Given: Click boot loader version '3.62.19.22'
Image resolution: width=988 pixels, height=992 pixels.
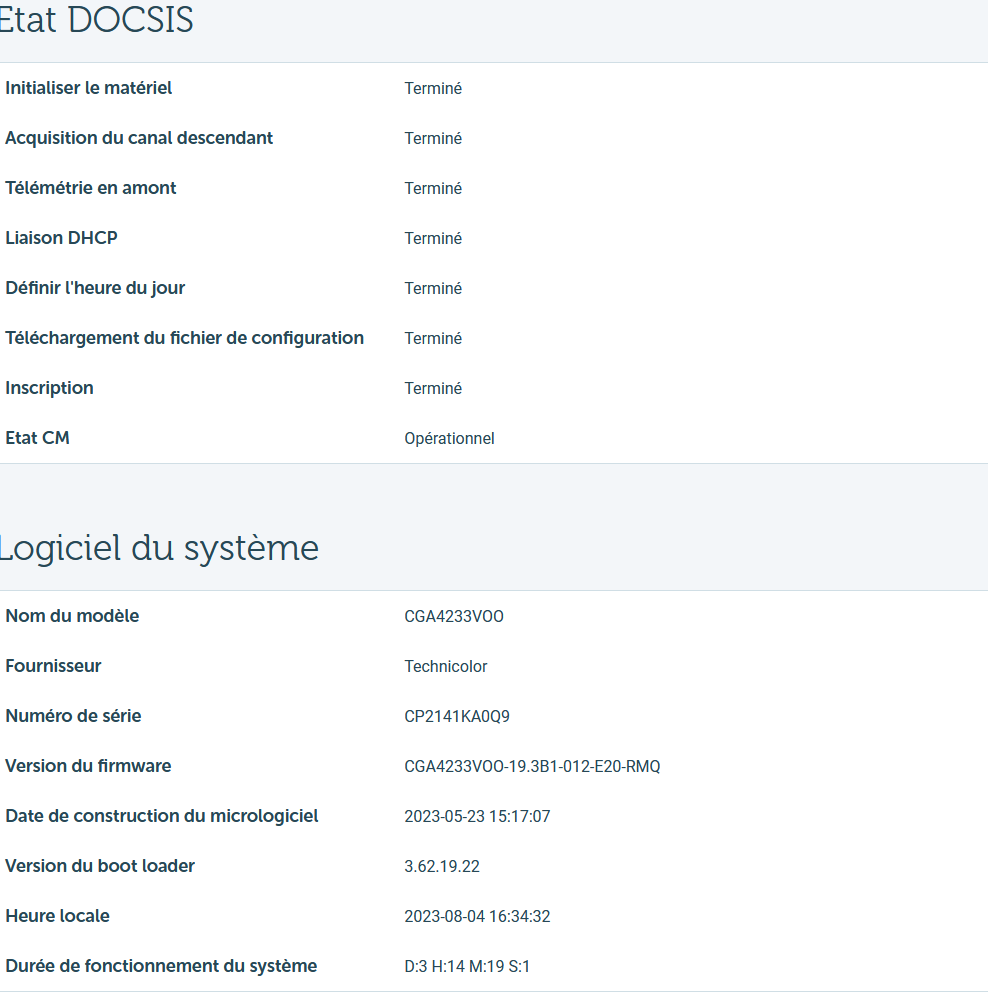Looking at the screenshot, I should [442, 866].
